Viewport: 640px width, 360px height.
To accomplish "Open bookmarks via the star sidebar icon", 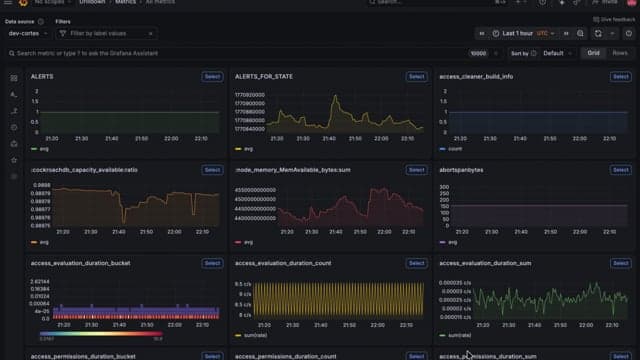I will (x=14, y=160).
